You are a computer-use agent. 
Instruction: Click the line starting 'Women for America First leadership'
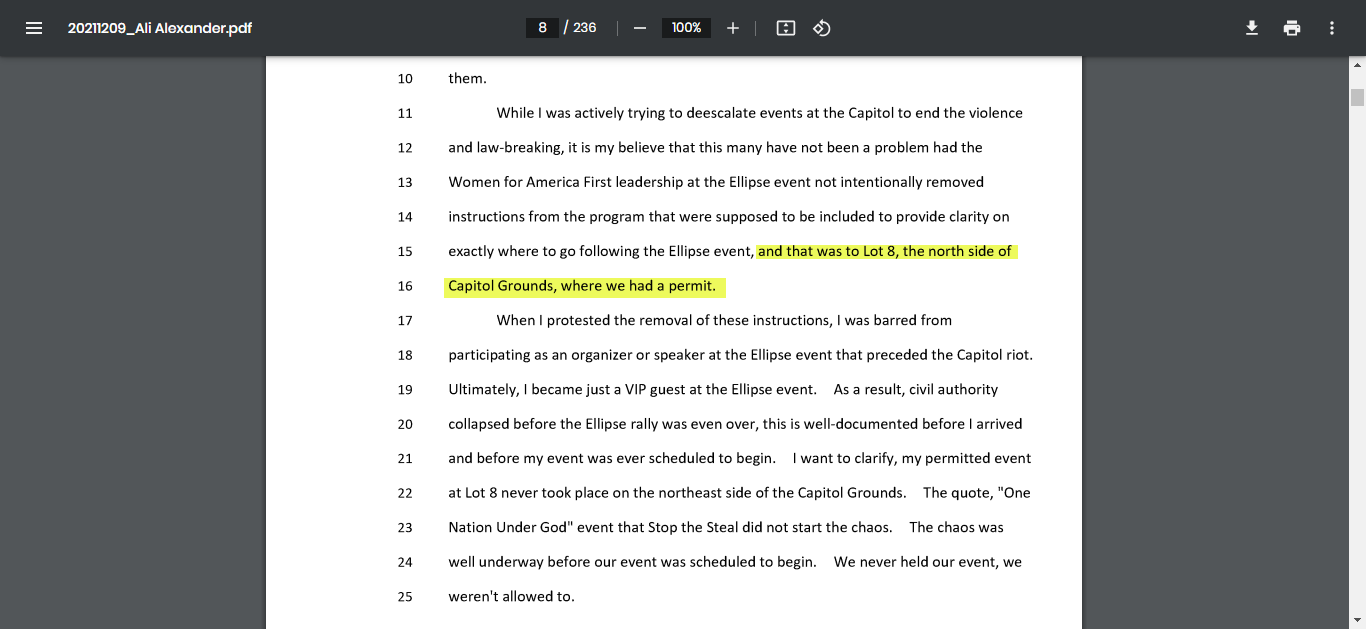pos(716,182)
